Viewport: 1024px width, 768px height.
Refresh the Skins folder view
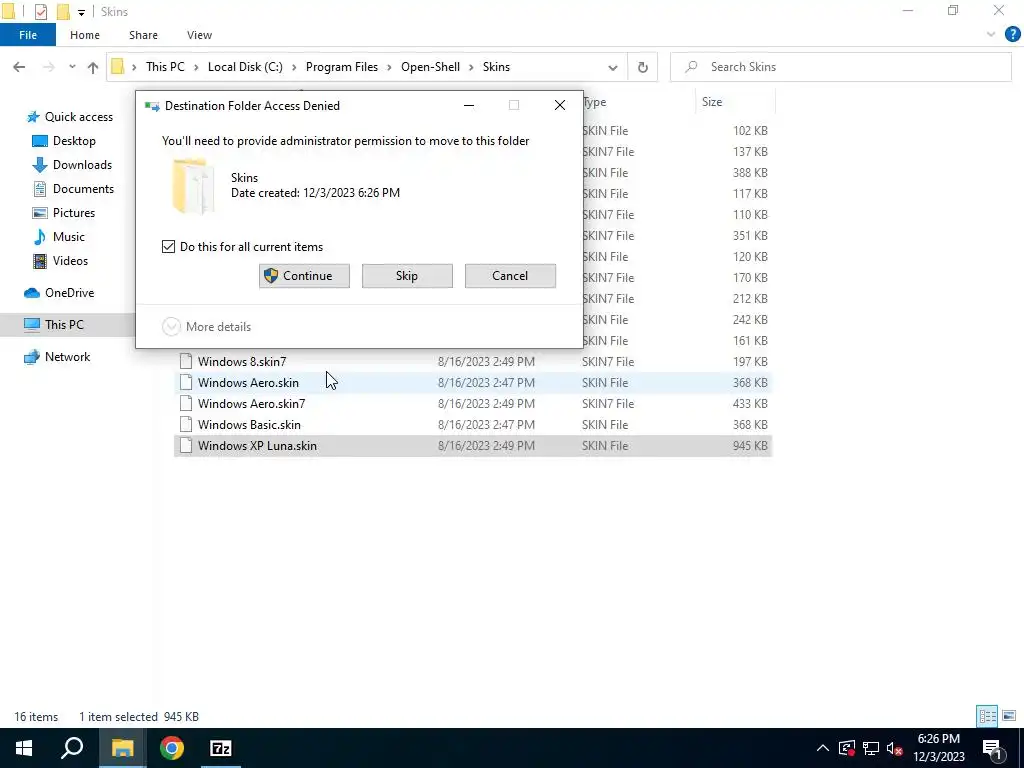pyautogui.click(x=643, y=67)
